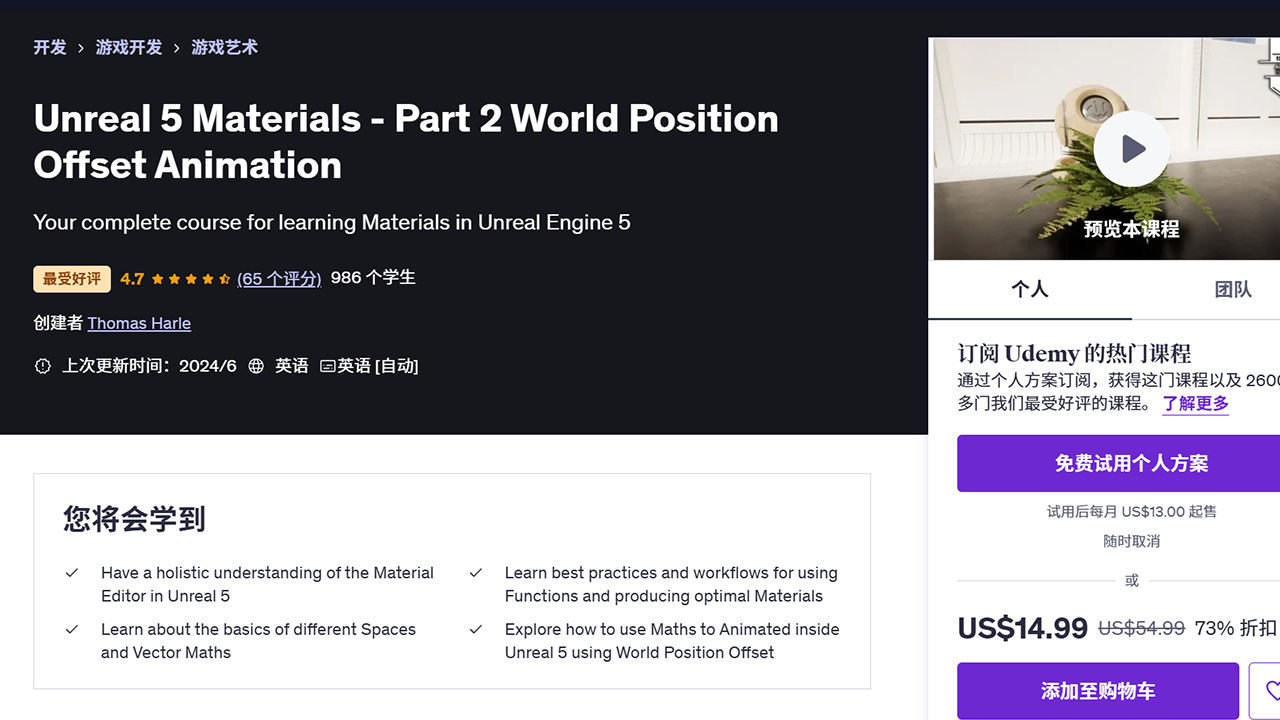Image resolution: width=1280 pixels, height=720 pixels.
Task: Open Thomas Harle's instructor profile
Action: [139, 323]
